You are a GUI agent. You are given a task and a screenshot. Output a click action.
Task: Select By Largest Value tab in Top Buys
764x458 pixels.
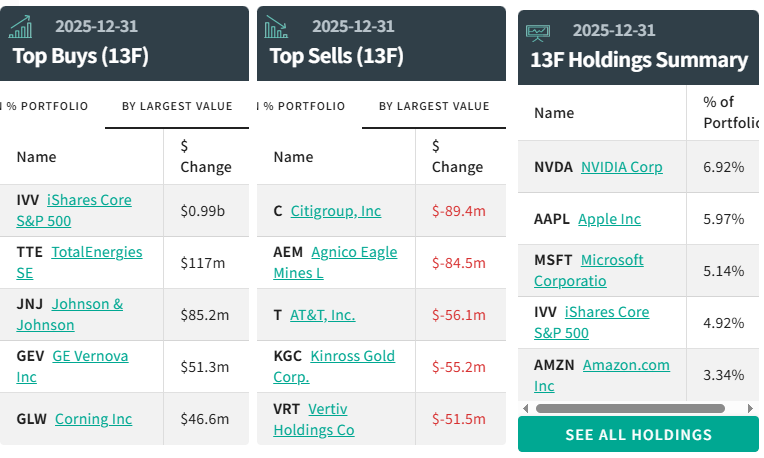(177, 106)
